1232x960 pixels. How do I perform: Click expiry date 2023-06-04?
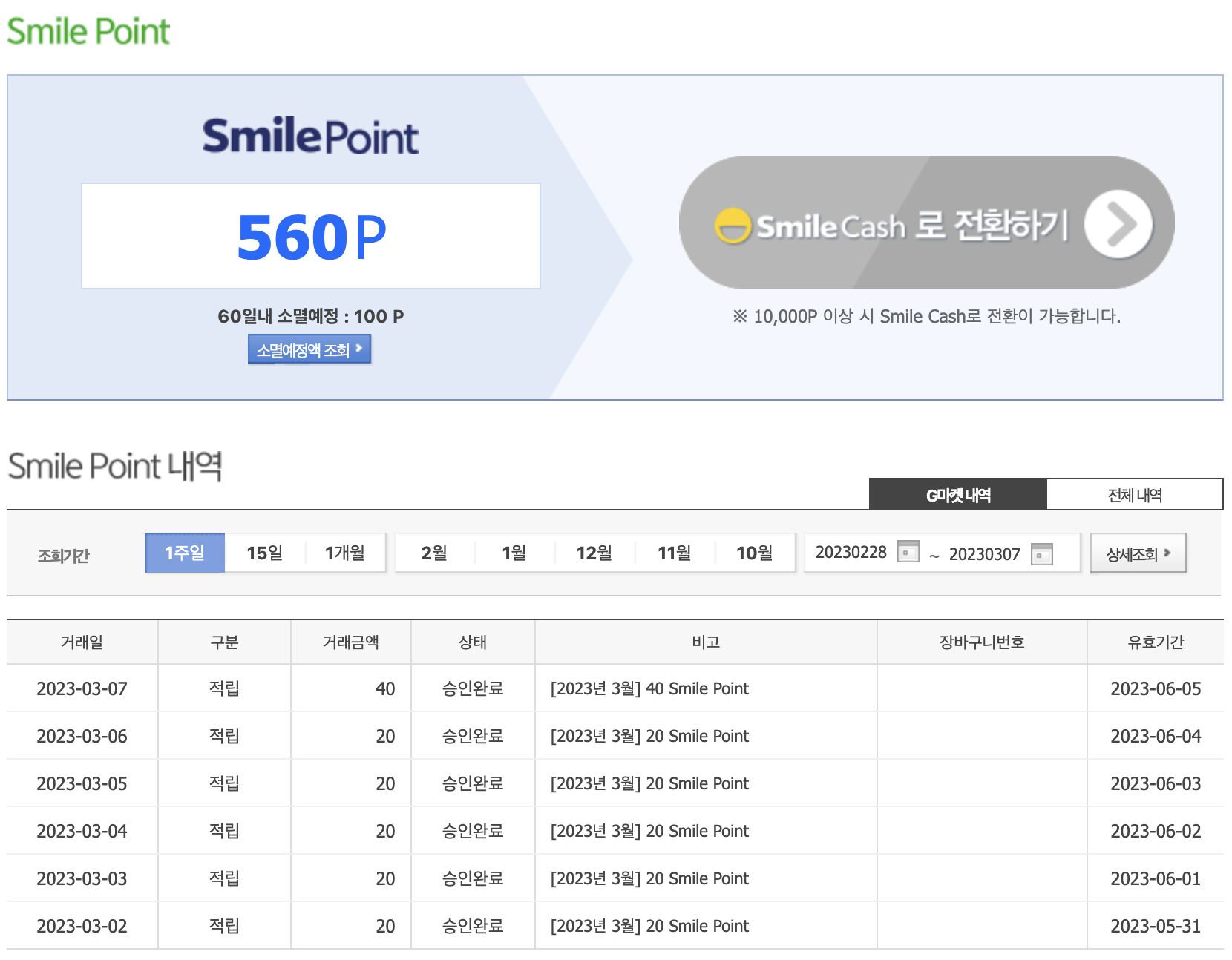coord(1156,736)
